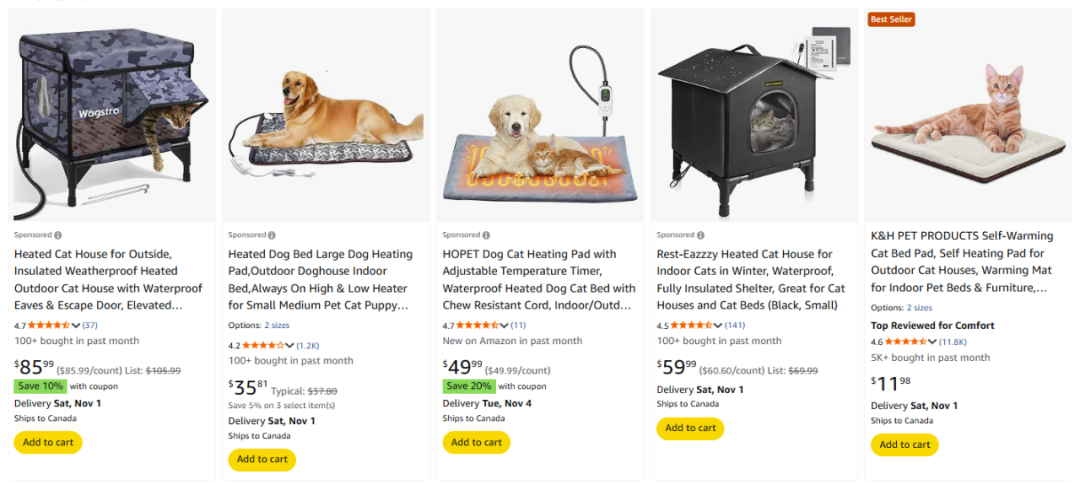
Task: Open rating dropdown arrow beside Wagstro's 37 reviews
Action: click(x=76, y=325)
